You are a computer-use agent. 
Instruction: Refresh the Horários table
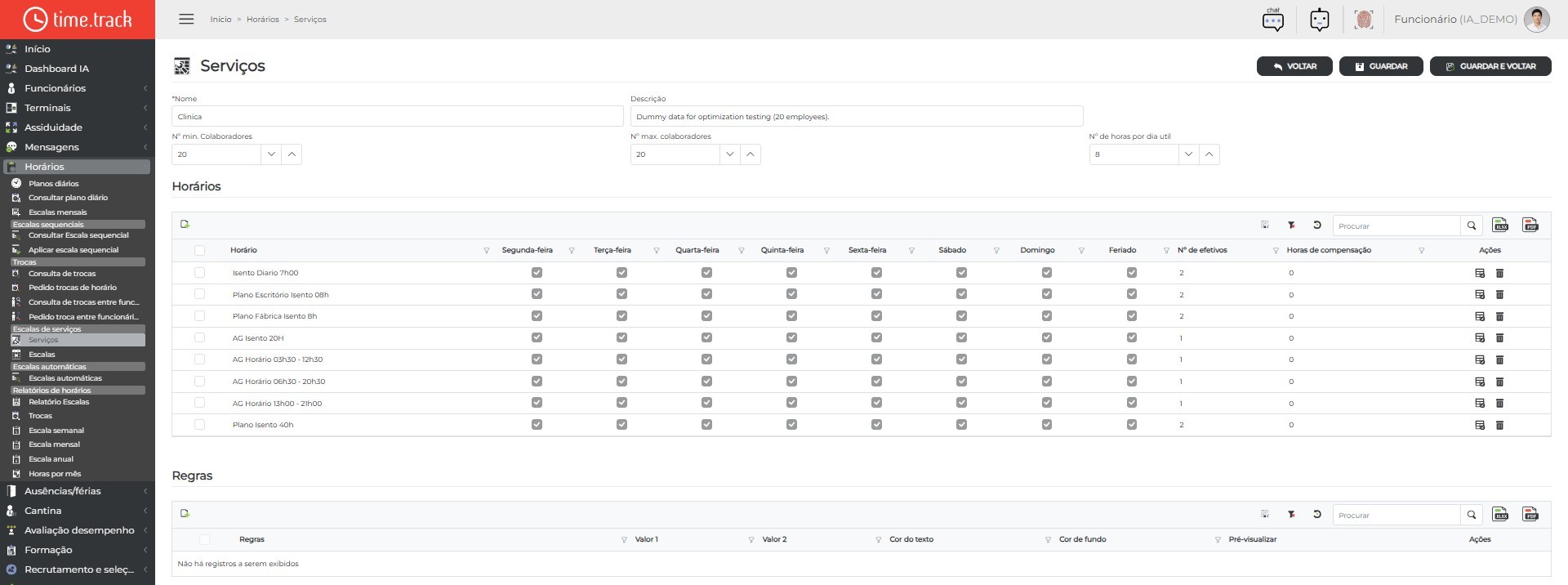pos(1317,225)
